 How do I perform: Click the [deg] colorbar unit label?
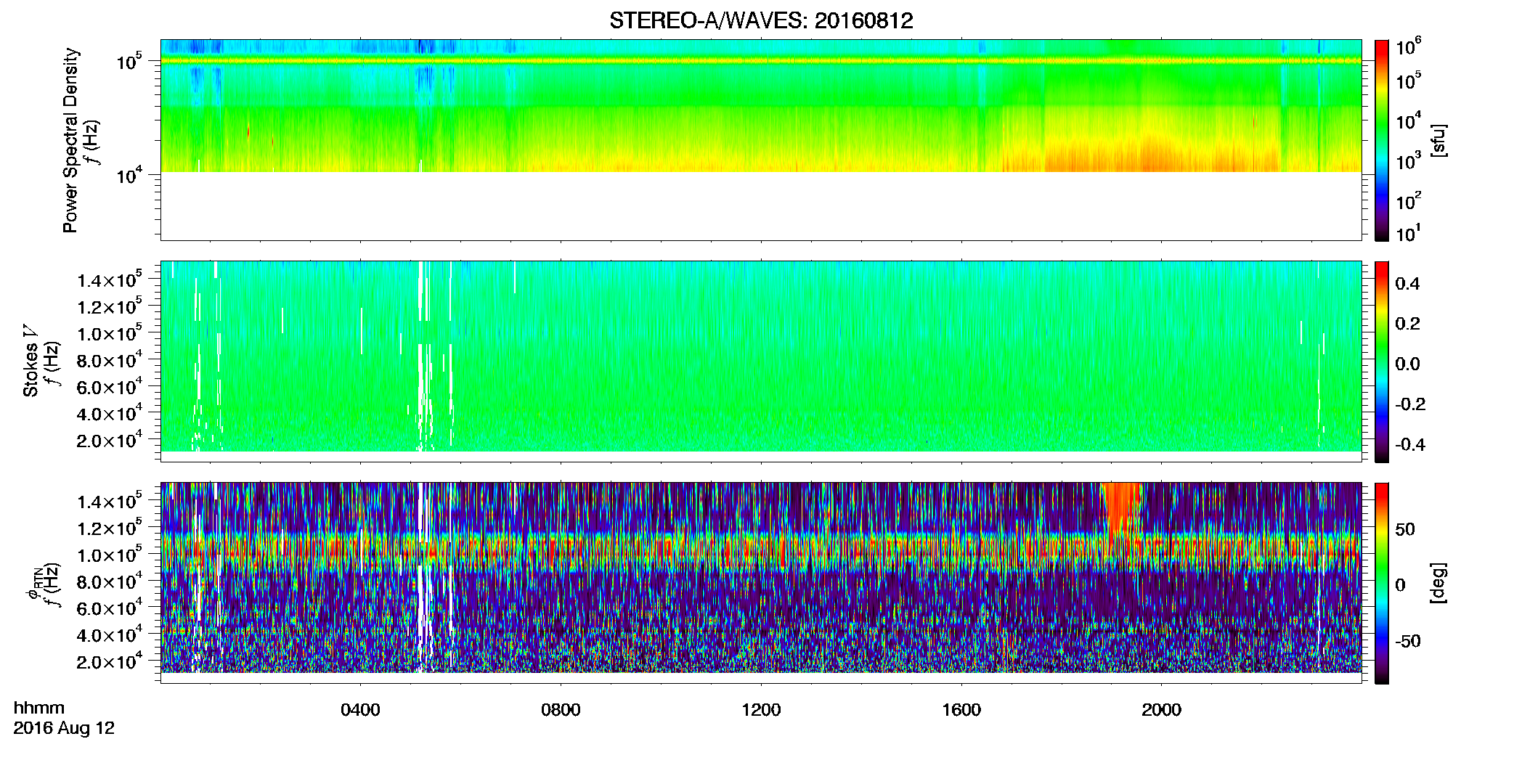(1438, 583)
